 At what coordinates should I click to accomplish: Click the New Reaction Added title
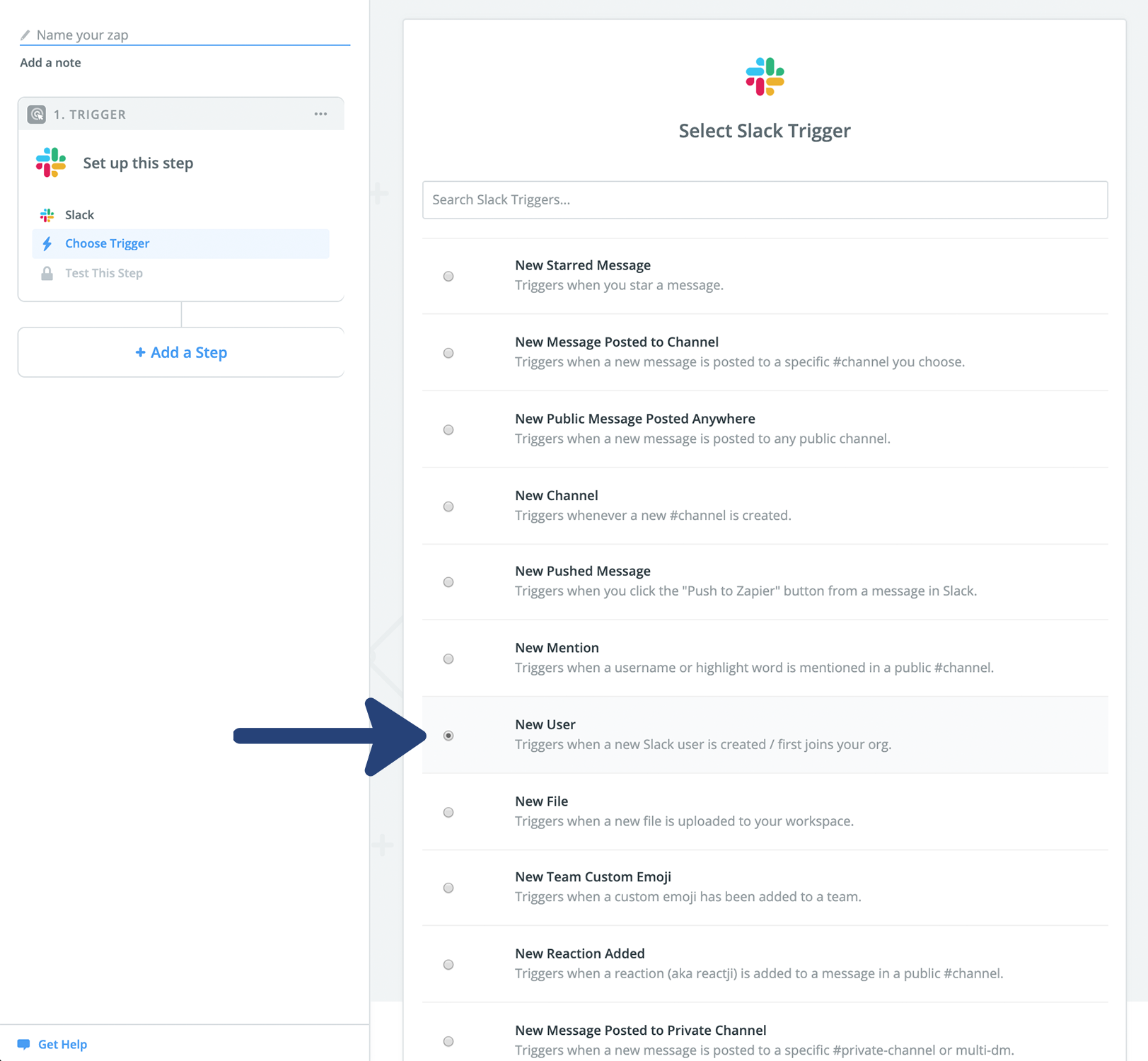[x=580, y=954]
